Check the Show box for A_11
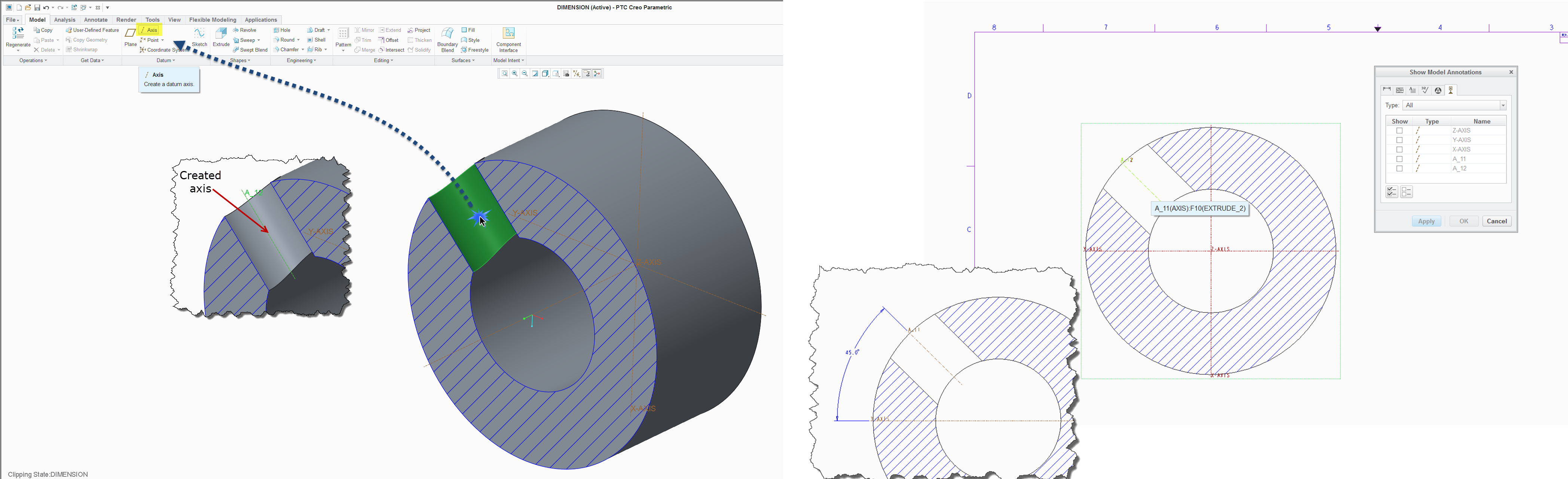 point(1399,159)
